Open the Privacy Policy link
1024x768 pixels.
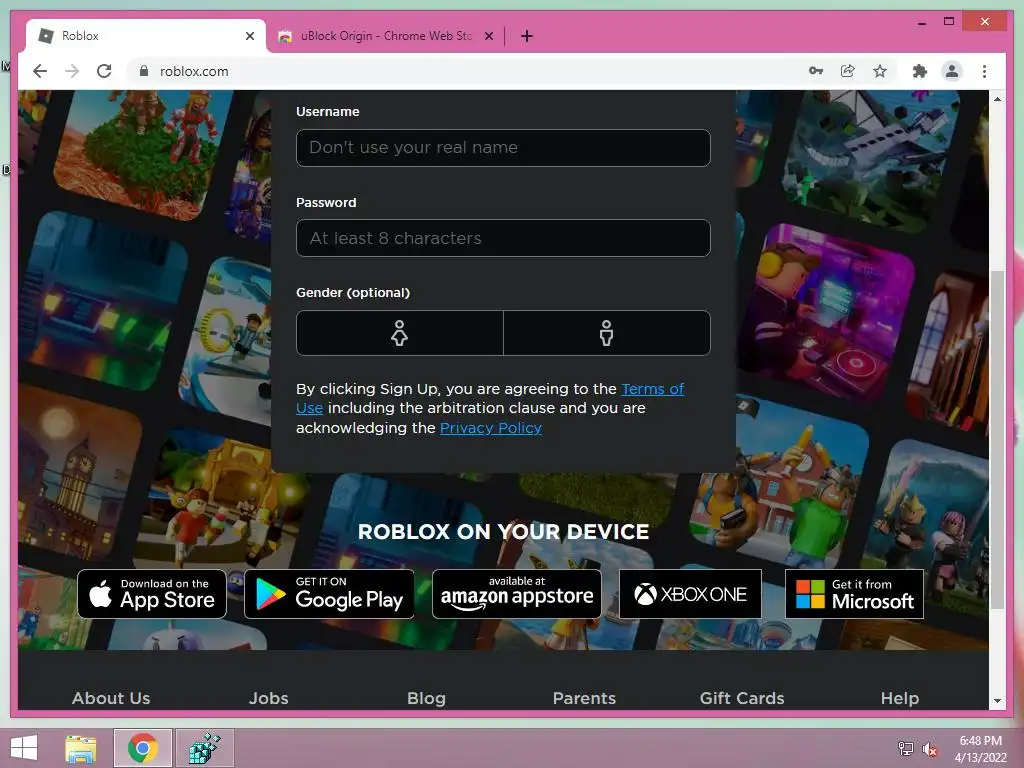(x=490, y=428)
